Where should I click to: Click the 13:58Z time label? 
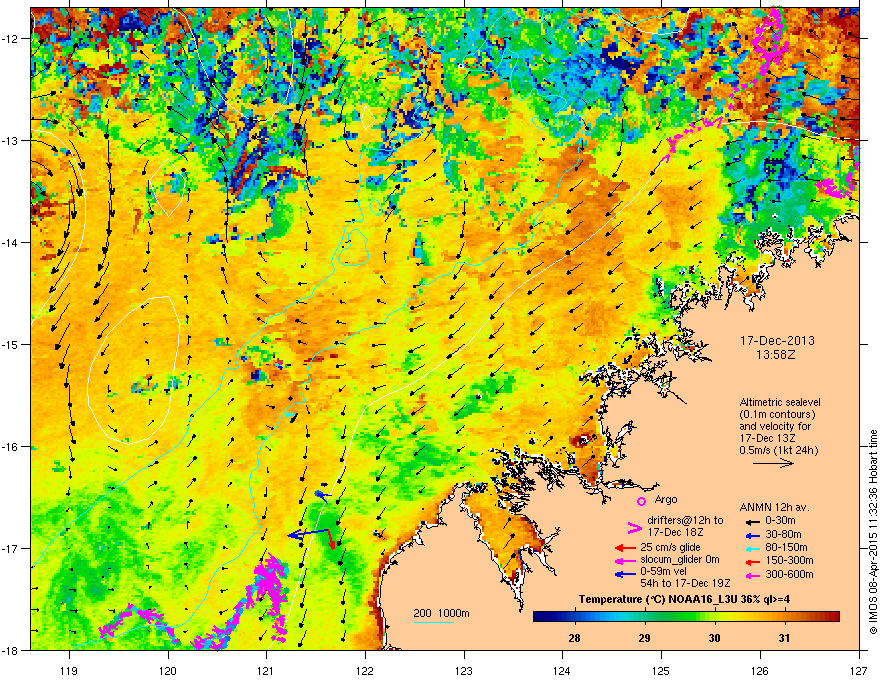[776, 355]
